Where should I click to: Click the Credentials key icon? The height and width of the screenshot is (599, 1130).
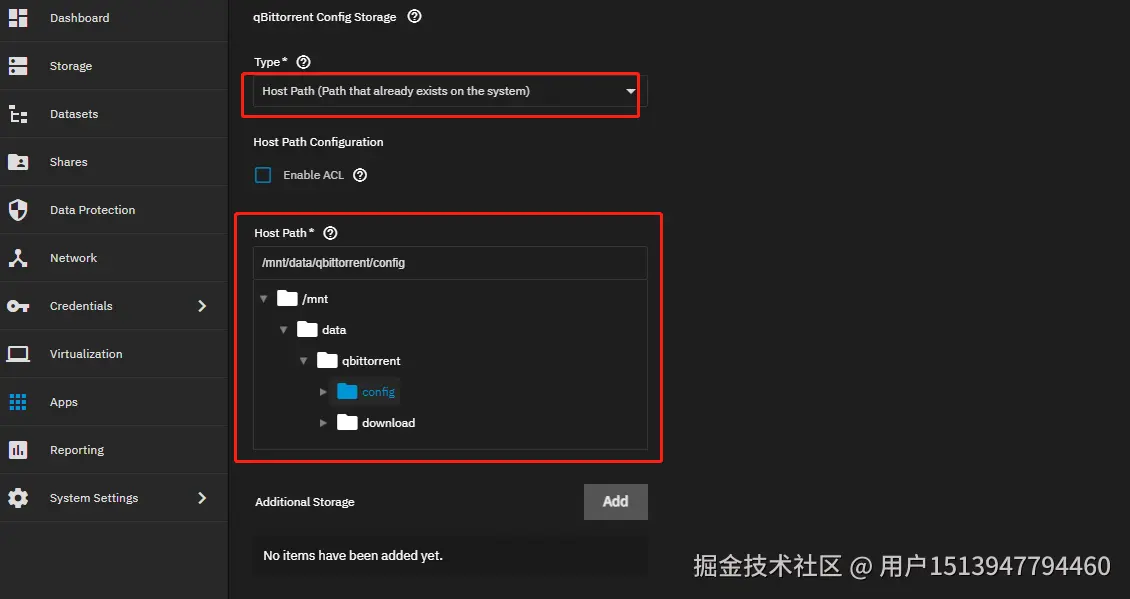[18, 306]
